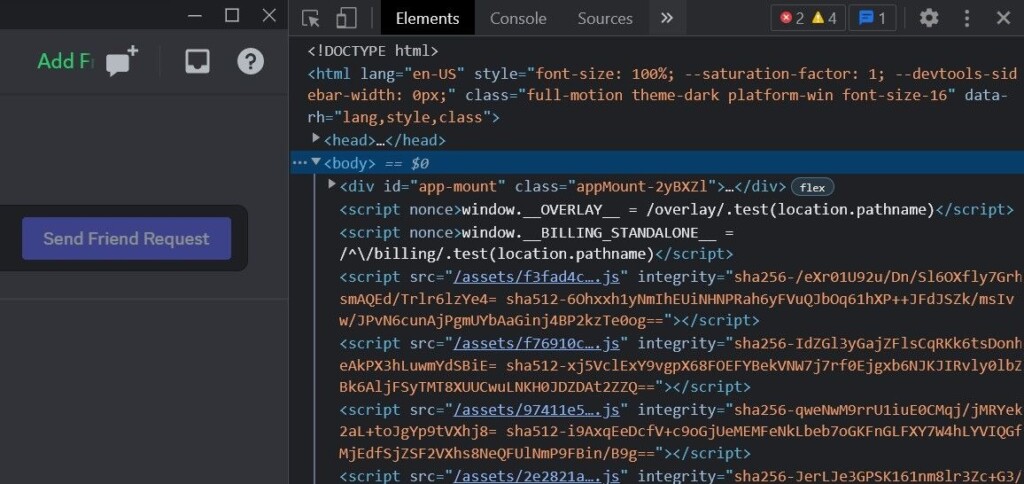1024x484 pixels.
Task: Click the red error count badge
Action: (792, 18)
